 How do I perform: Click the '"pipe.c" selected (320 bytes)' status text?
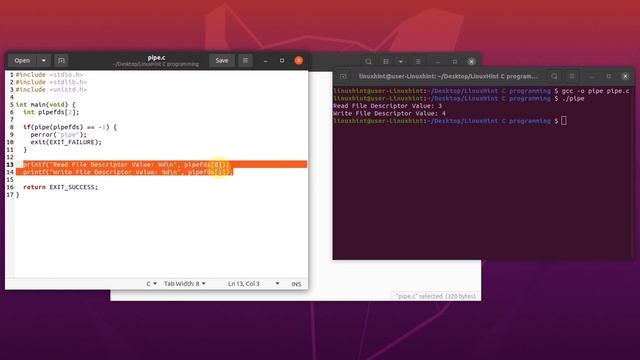click(x=436, y=296)
